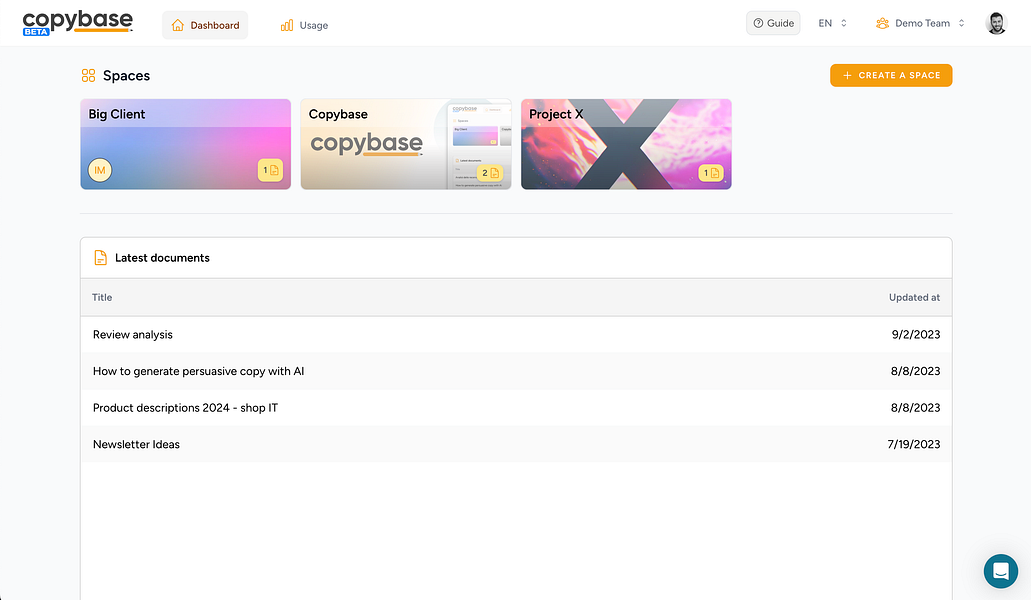Image resolution: width=1031 pixels, height=600 pixels.
Task: Open the Project X space thumbnail
Action: tap(625, 143)
